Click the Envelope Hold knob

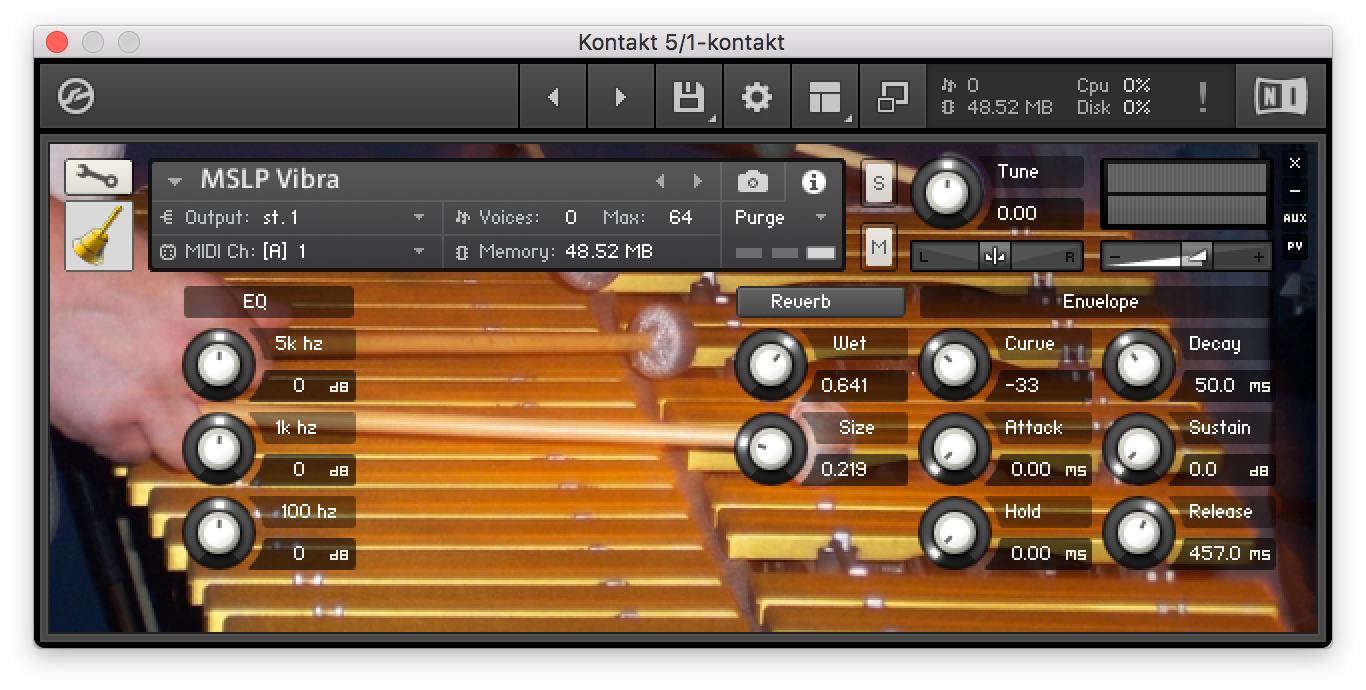[x=954, y=533]
